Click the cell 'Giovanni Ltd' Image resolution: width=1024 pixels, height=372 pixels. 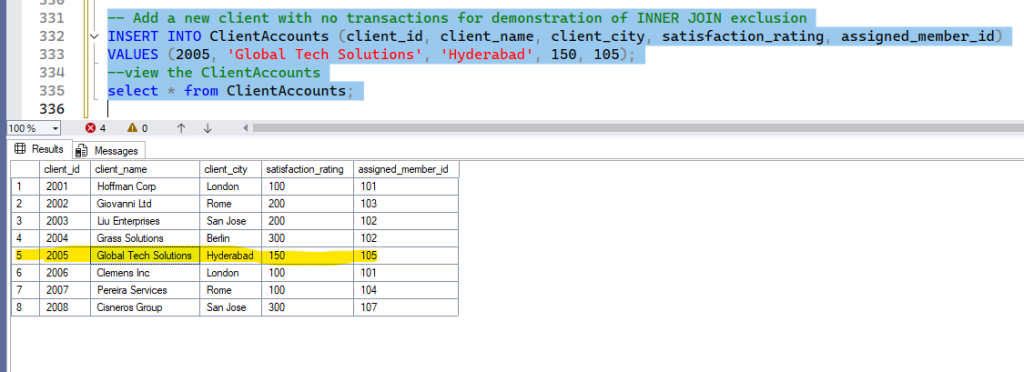coord(145,204)
